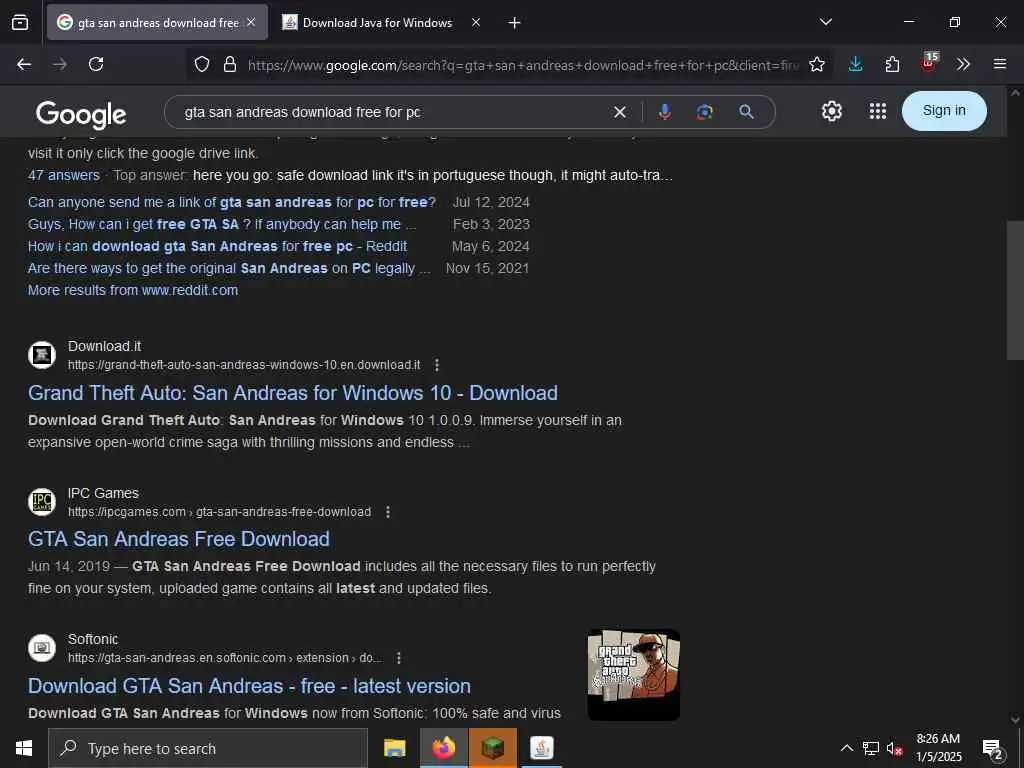The image size is (1024, 768).
Task: Click scrollbar down arrow
Action: click(1015, 719)
